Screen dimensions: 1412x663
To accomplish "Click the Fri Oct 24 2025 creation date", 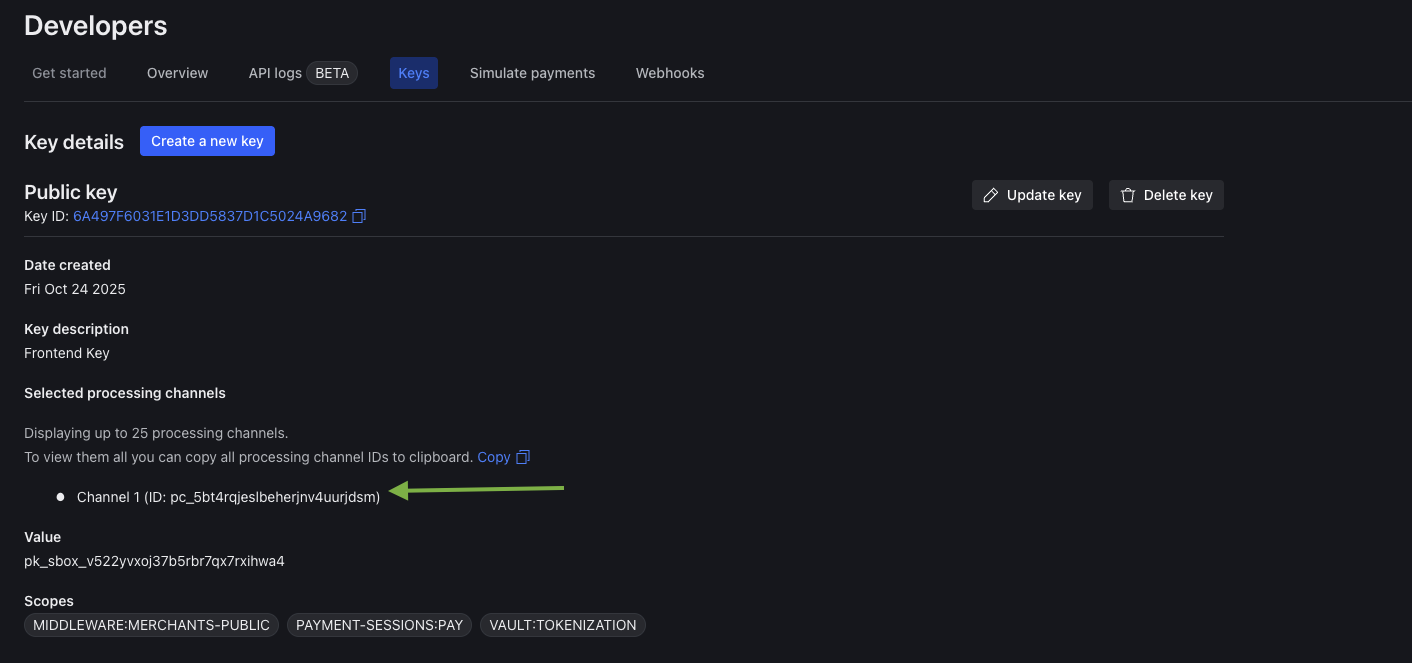I will coord(75,289).
